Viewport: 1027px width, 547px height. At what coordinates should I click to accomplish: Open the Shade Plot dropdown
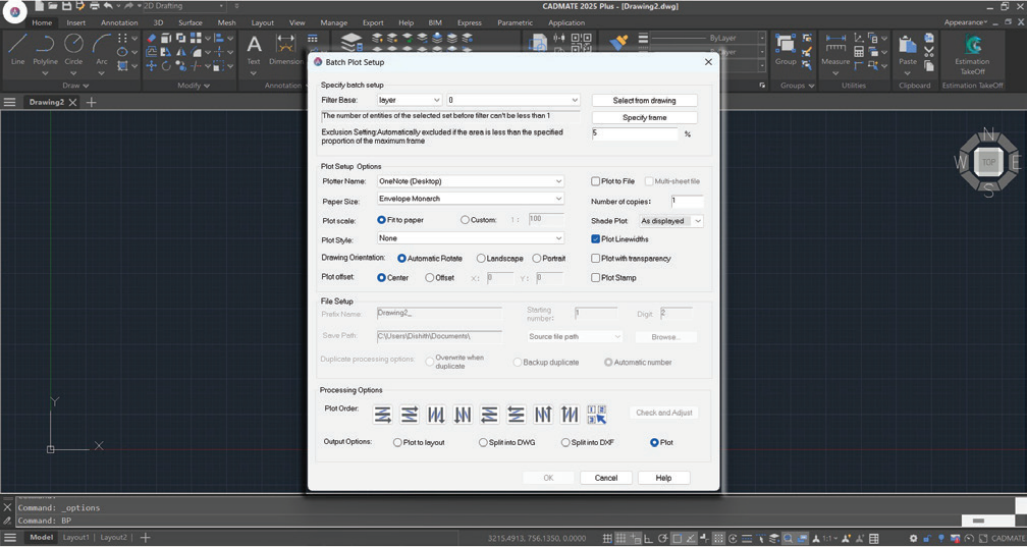coord(672,220)
